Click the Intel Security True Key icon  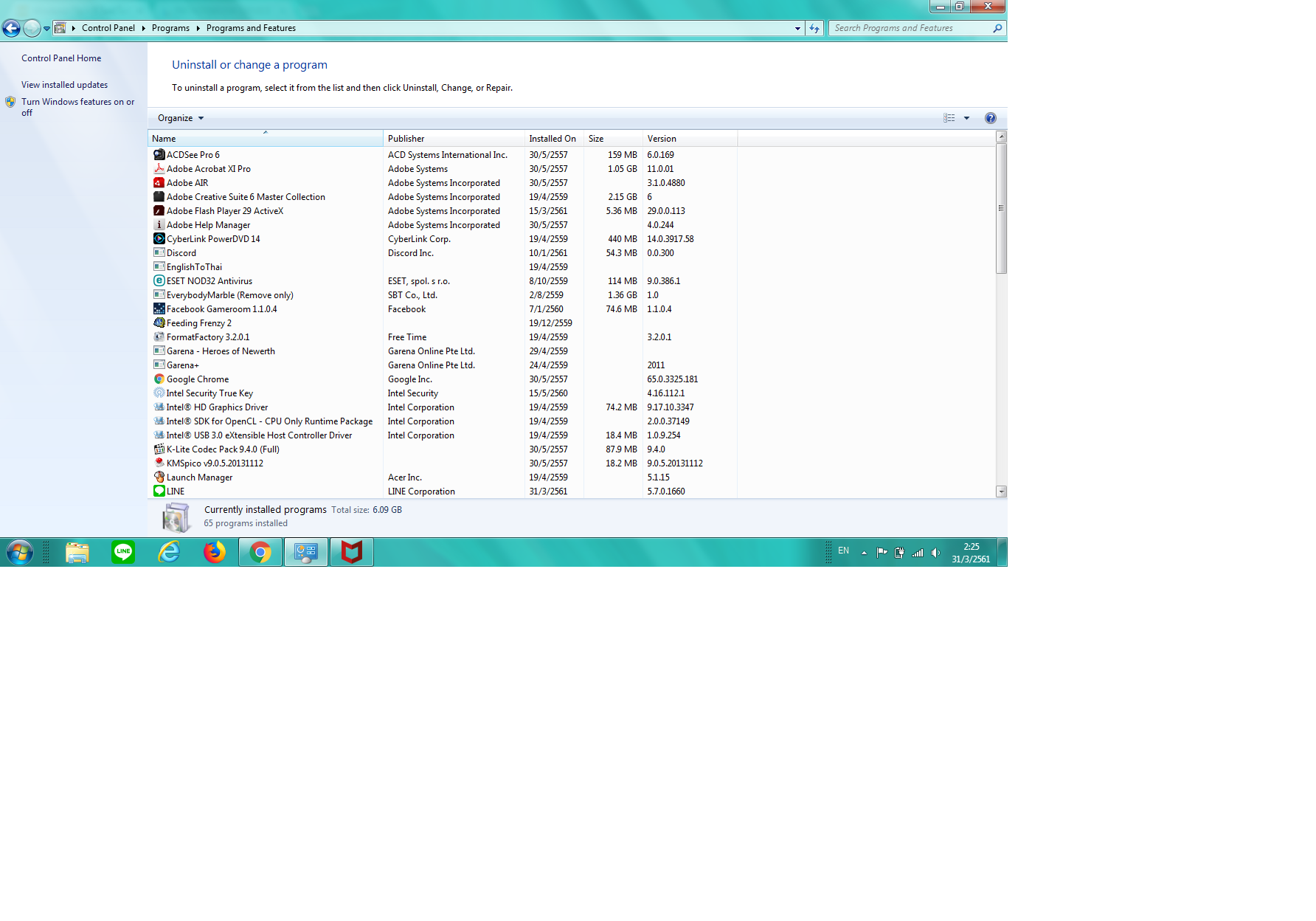point(159,393)
